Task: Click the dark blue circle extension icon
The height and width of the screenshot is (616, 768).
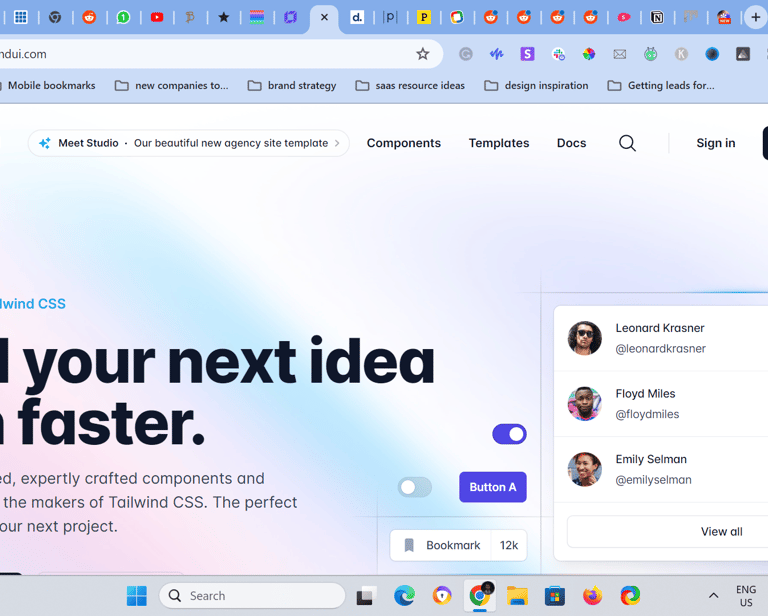Action: coord(712,54)
